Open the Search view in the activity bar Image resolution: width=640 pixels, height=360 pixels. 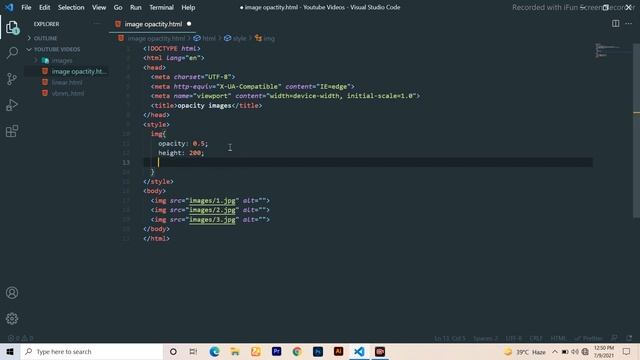(x=12, y=53)
